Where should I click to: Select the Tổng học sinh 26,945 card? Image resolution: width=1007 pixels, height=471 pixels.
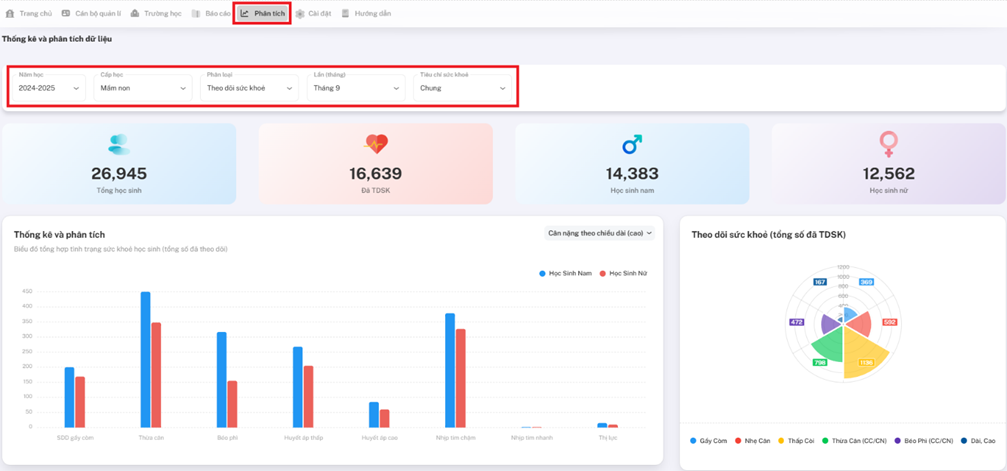[x=119, y=163]
